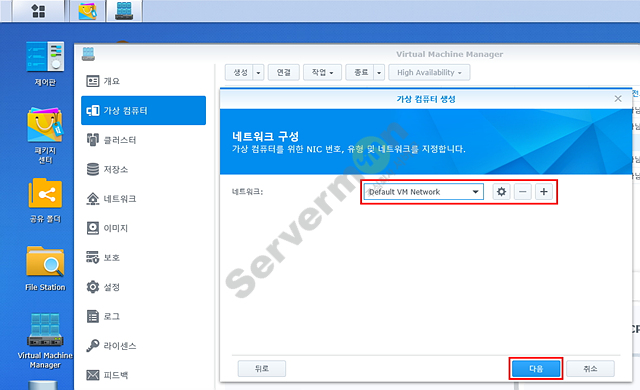Image resolution: width=640 pixels, height=390 pixels.
Task: Launch Virtual Machine Manager desktop icon
Action: [x=45, y=341]
